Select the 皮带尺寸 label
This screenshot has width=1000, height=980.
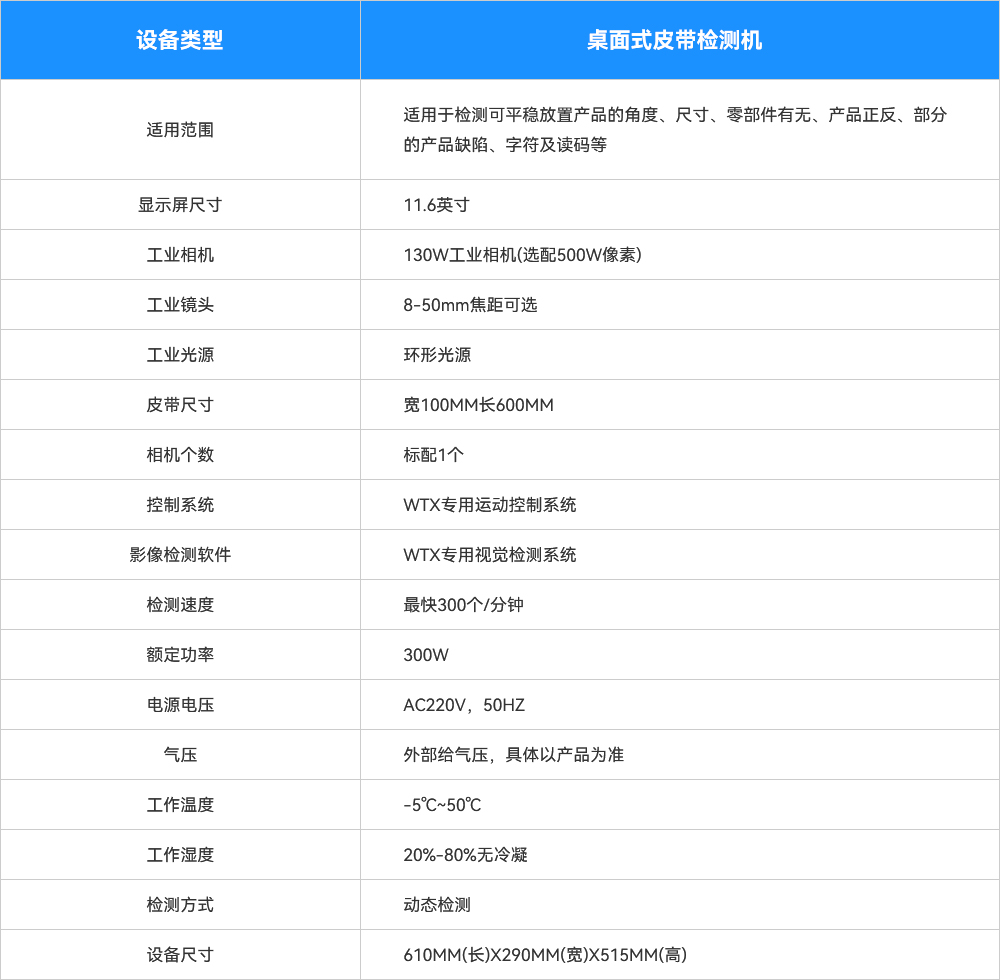pyautogui.click(x=180, y=405)
